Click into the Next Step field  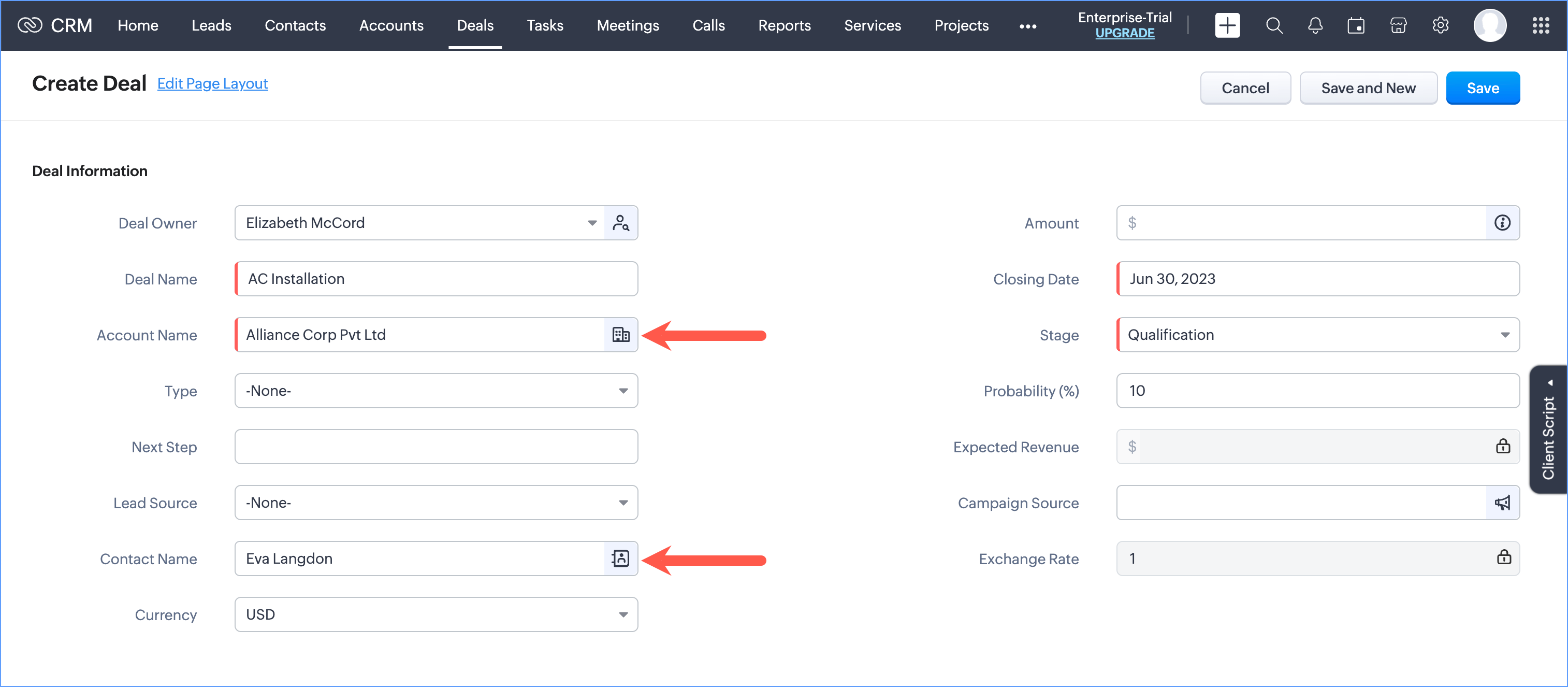click(436, 447)
